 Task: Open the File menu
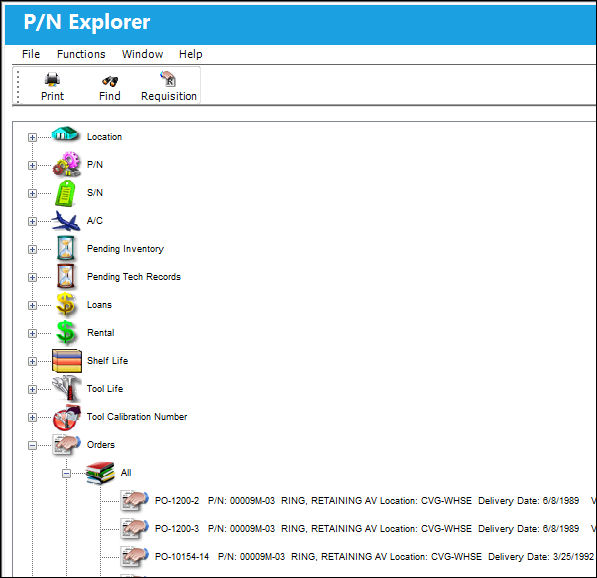coord(31,54)
